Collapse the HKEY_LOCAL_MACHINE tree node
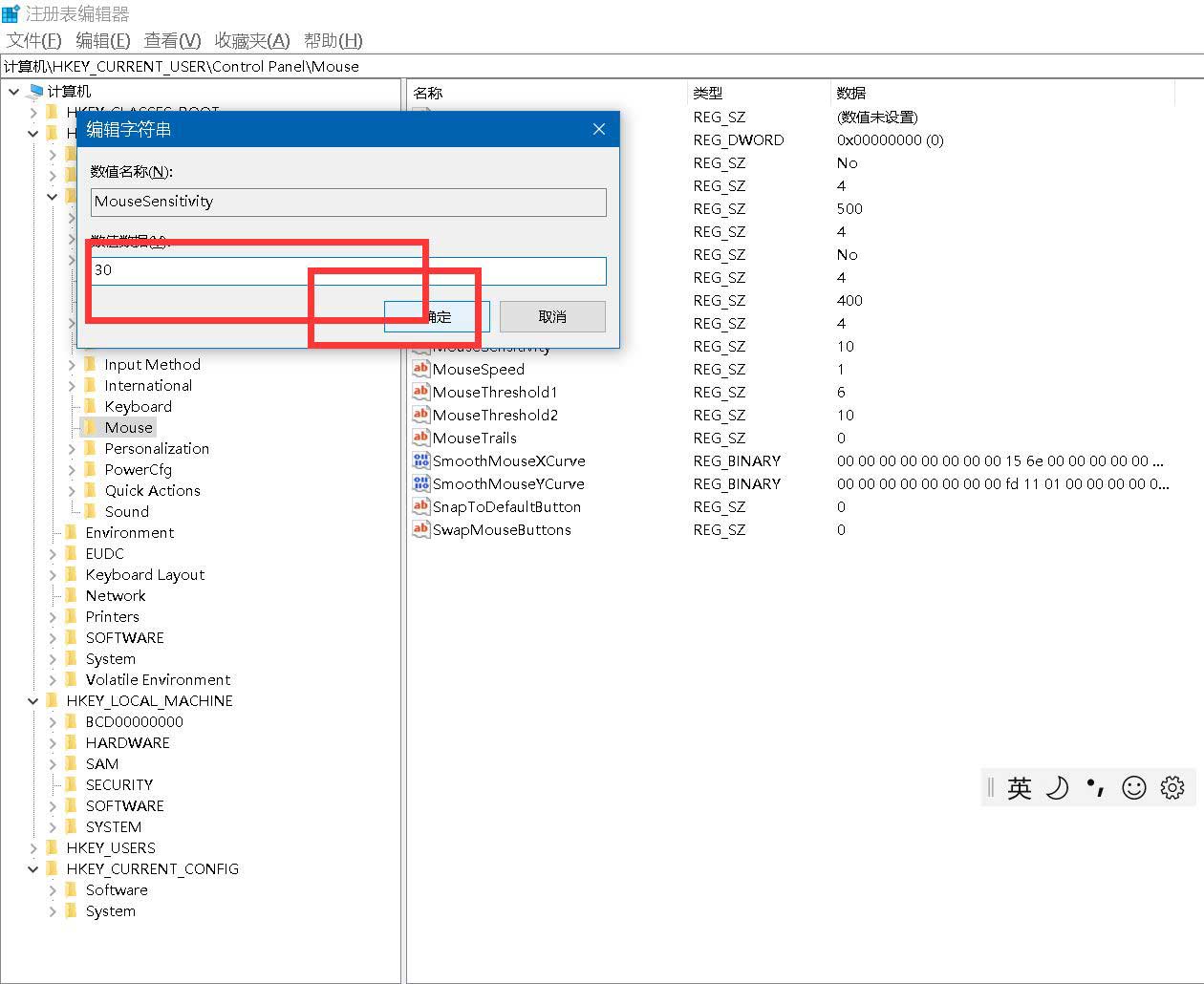This screenshot has height=984, width=1204. 33,701
